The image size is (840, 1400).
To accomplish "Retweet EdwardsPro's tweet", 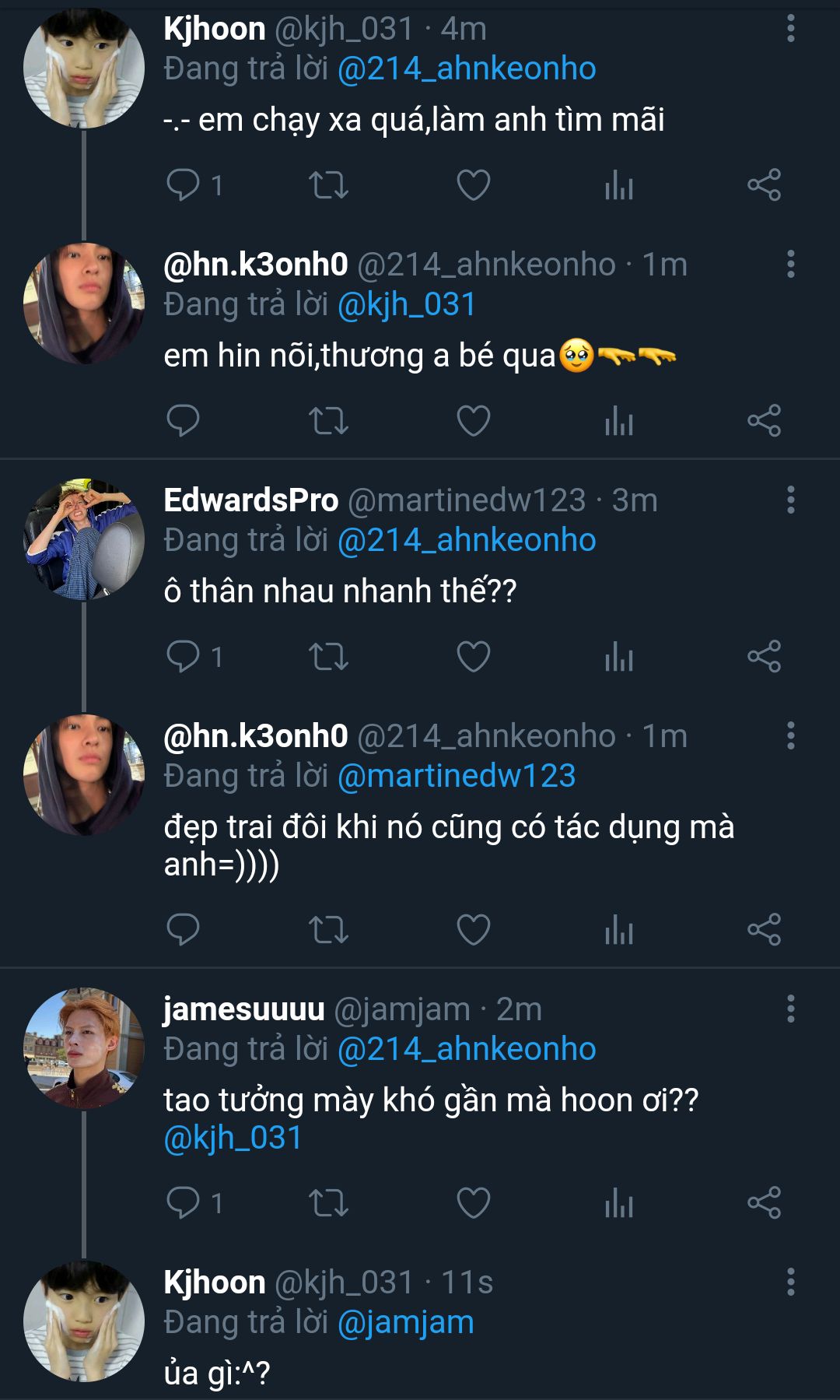I will (328, 656).
